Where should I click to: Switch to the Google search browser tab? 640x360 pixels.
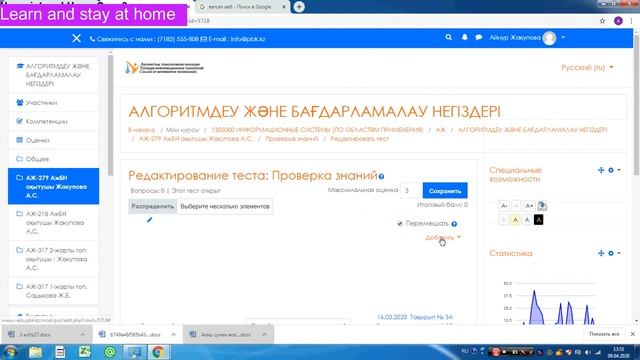pos(241,7)
